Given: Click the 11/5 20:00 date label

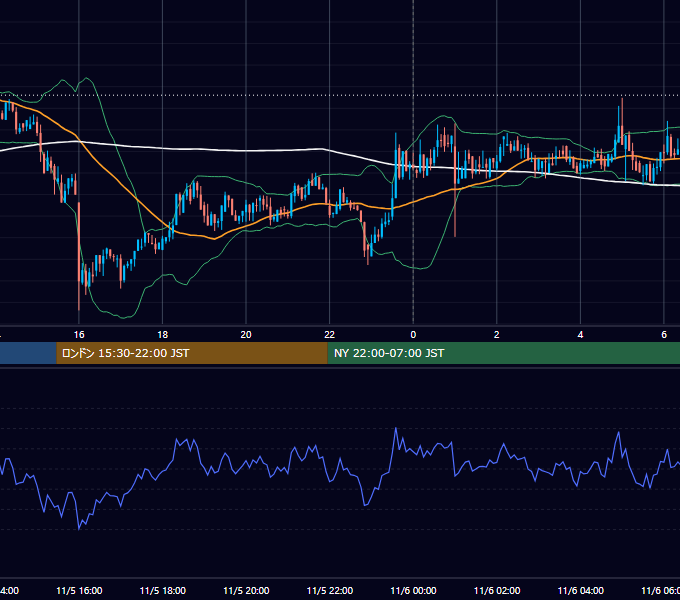Looking at the screenshot, I should pyautogui.click(x=246, y=591).
